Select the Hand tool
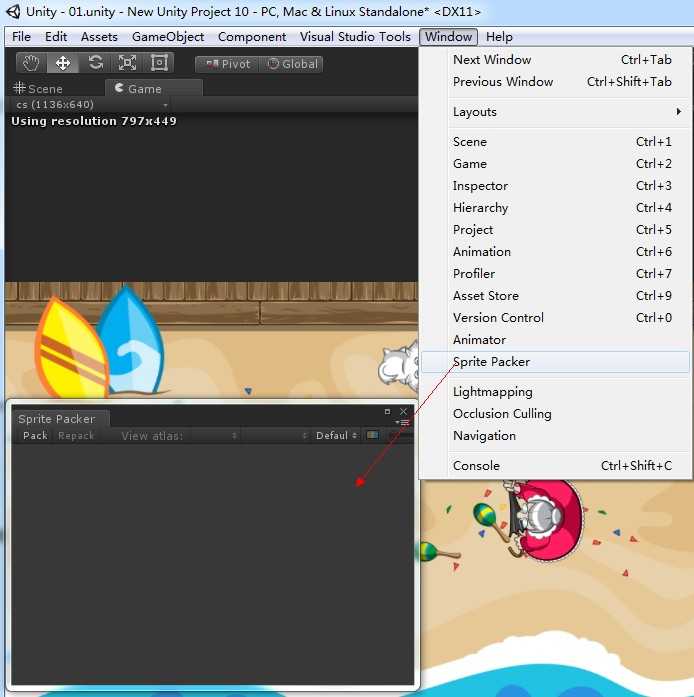This screenshot has height=697, width=694. [x=31, y=63]
